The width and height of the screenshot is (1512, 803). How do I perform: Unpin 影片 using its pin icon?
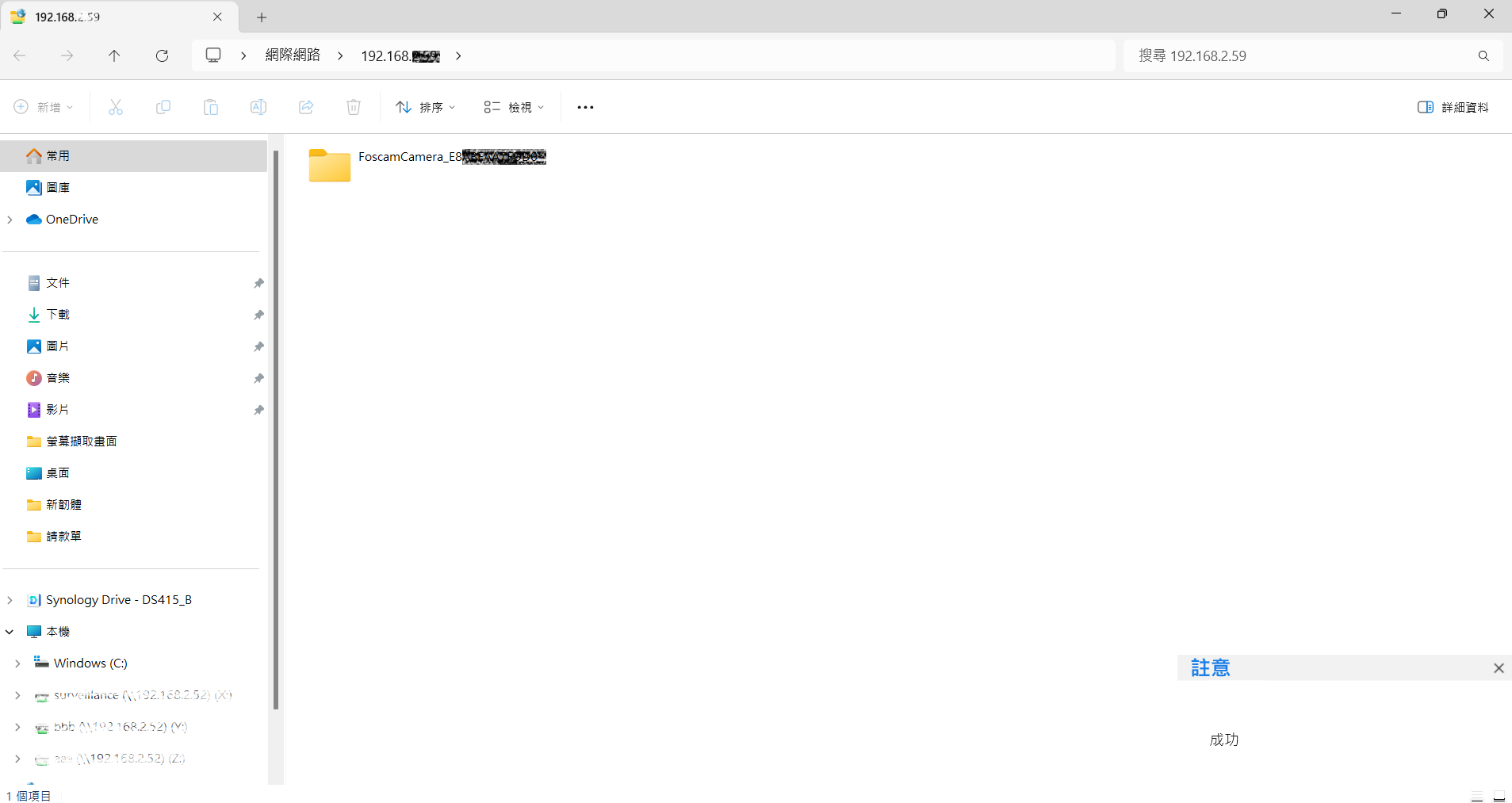click(258, 410)
